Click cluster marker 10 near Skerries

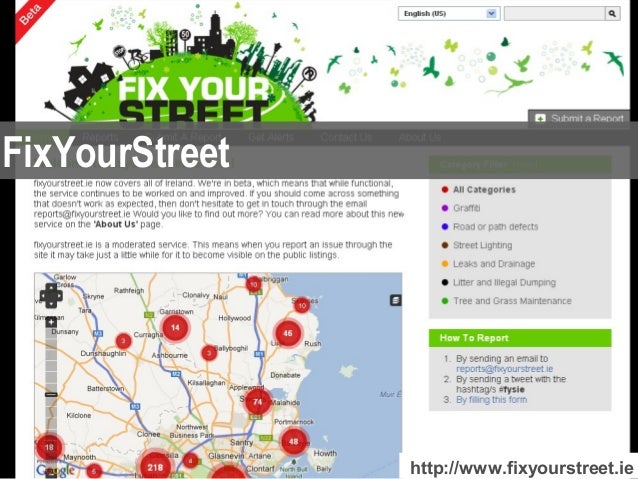pos(302,305)
